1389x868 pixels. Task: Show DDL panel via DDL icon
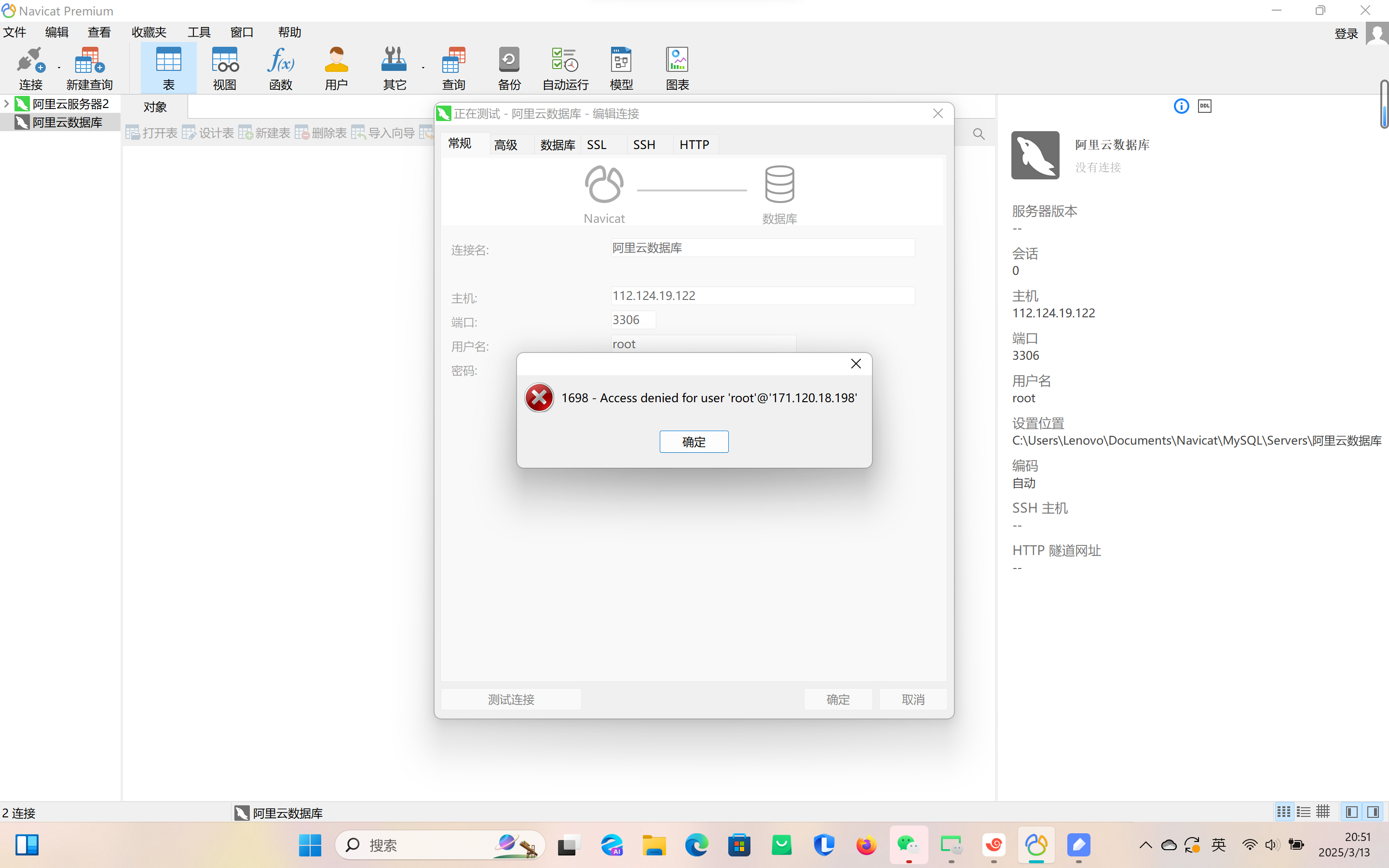1204,106
